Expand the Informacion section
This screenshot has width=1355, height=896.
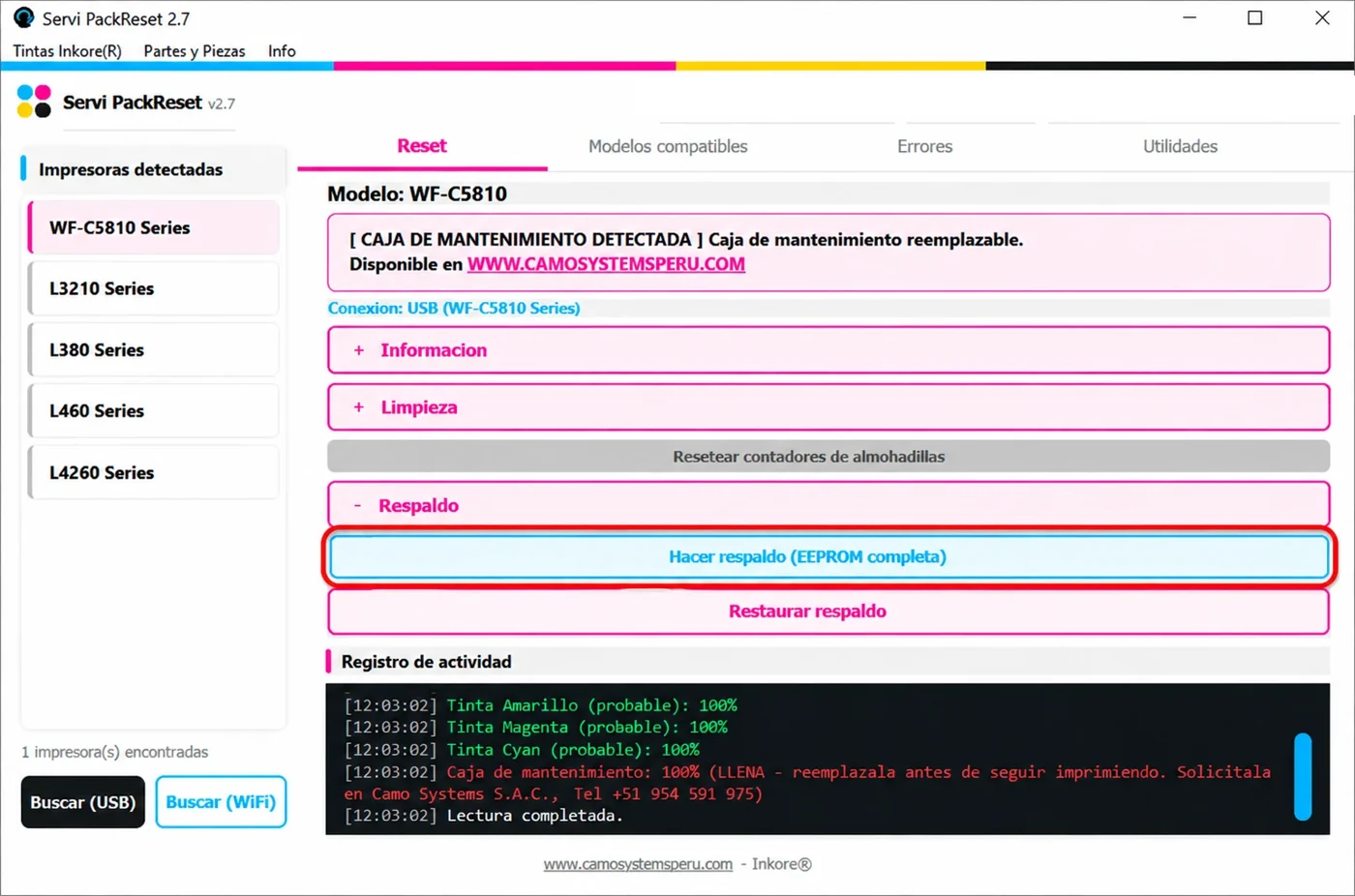[x=828, y=350]
